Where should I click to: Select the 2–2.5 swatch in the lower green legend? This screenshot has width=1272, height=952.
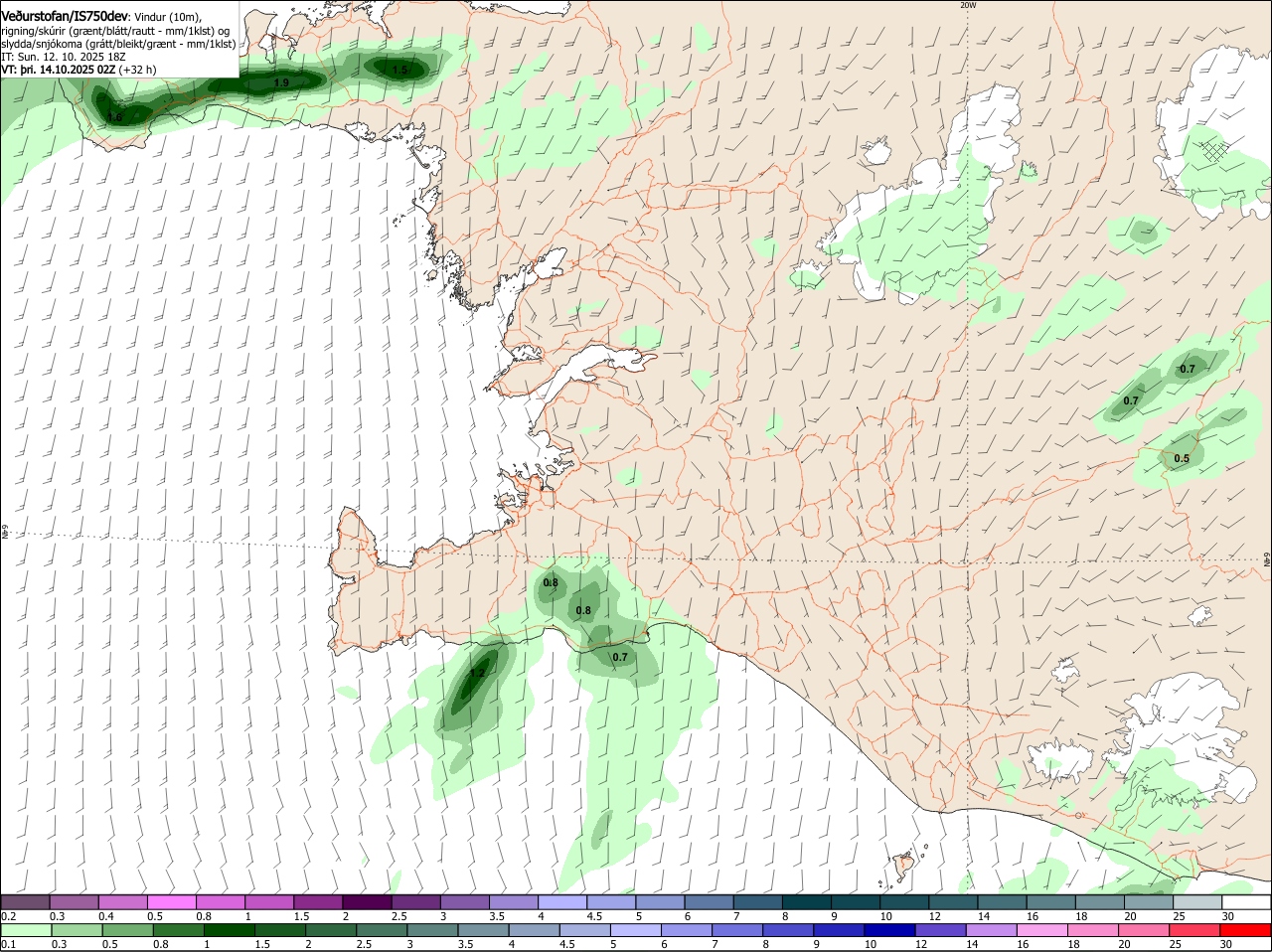click(x=331, y=930)
